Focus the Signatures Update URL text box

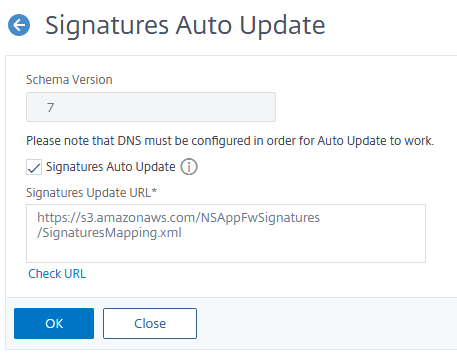[x=226, y=233]
